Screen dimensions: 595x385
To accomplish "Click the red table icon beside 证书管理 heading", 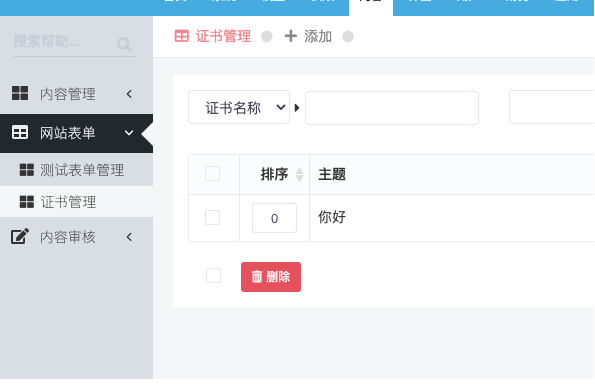I will tap(181, 36).
